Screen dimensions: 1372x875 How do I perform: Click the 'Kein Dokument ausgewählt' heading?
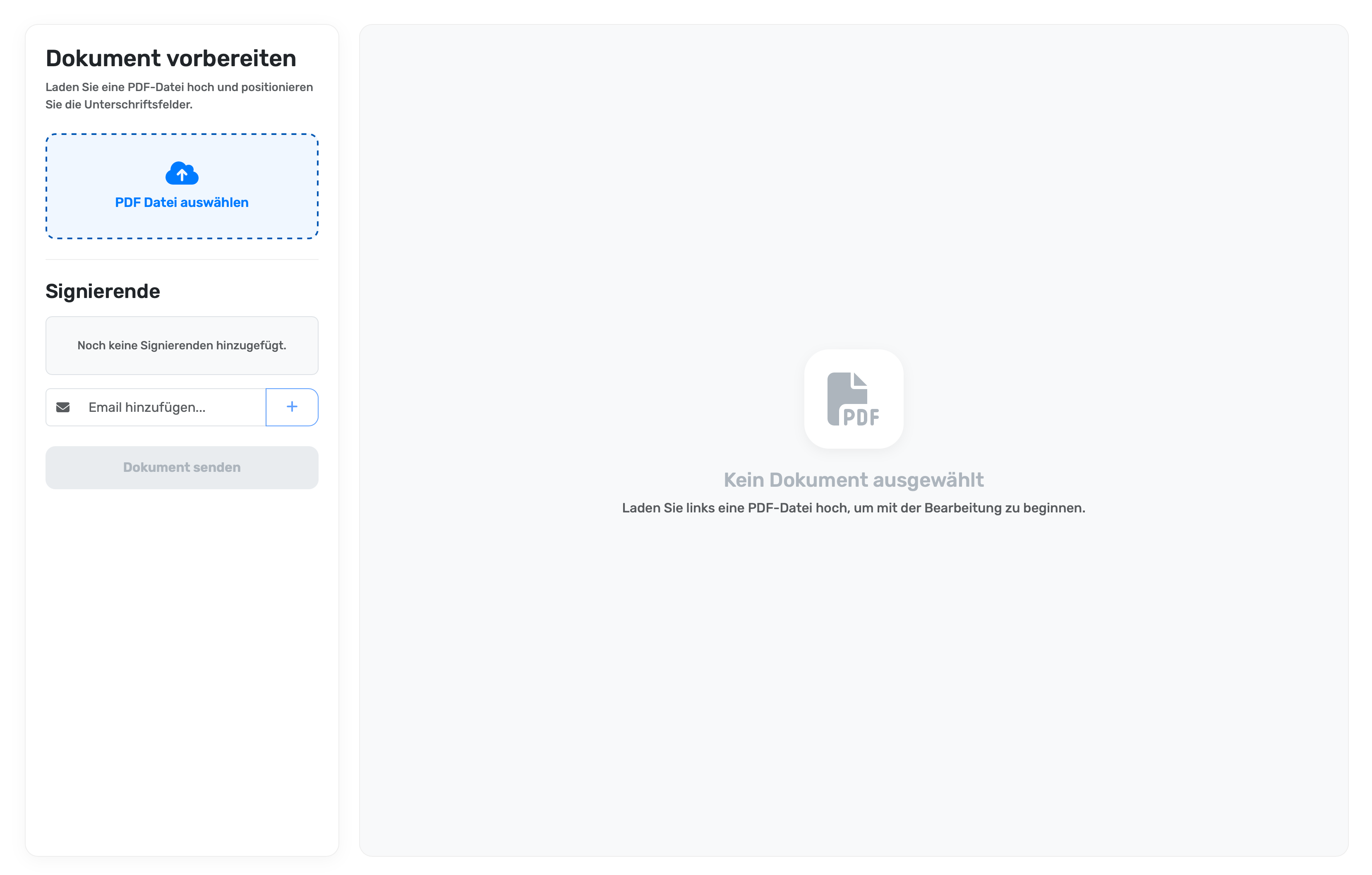point(854,480)
